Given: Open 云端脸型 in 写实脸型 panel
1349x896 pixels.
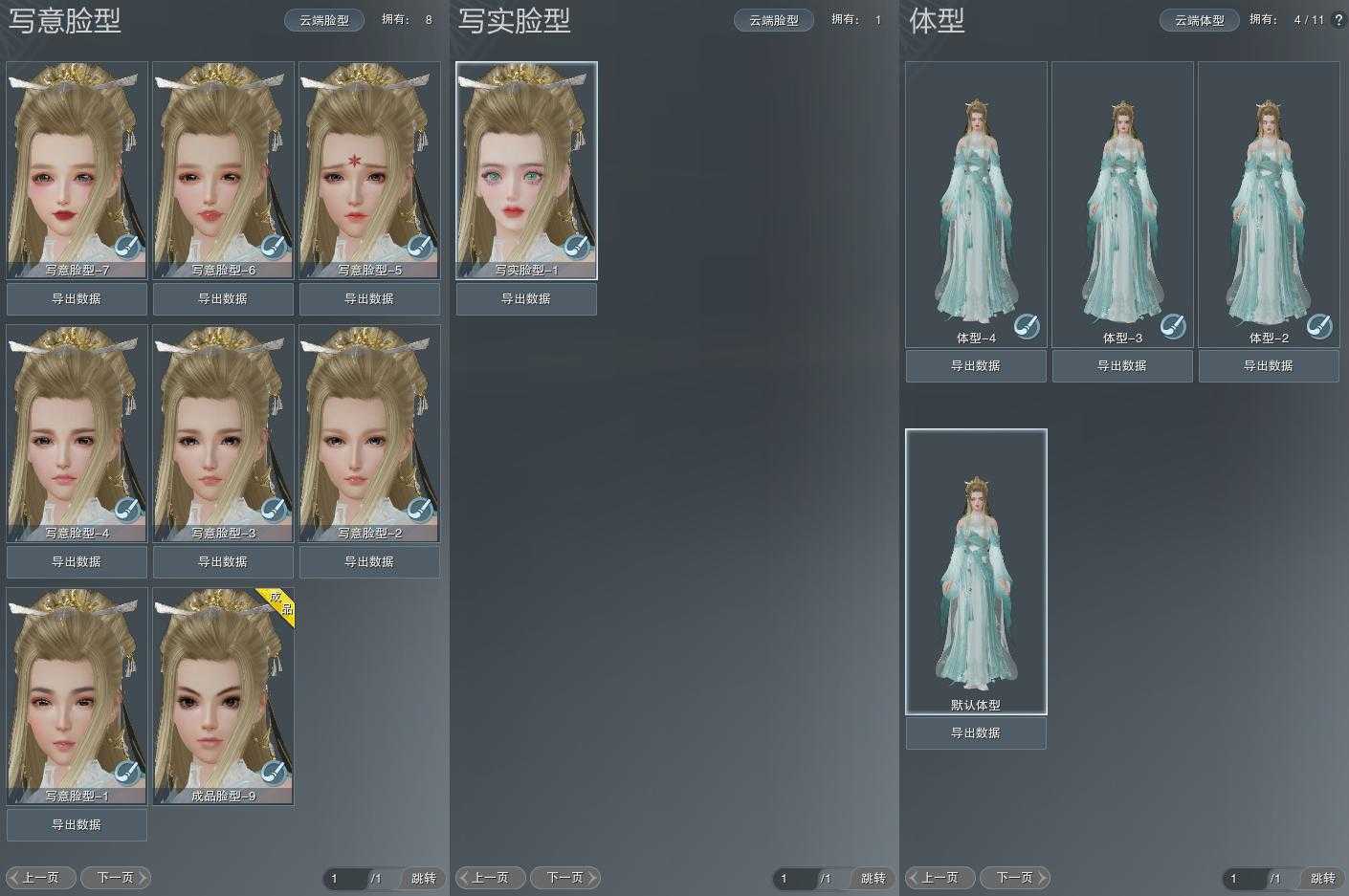Looking at the screenshot, I should click(x=774, y=20).
